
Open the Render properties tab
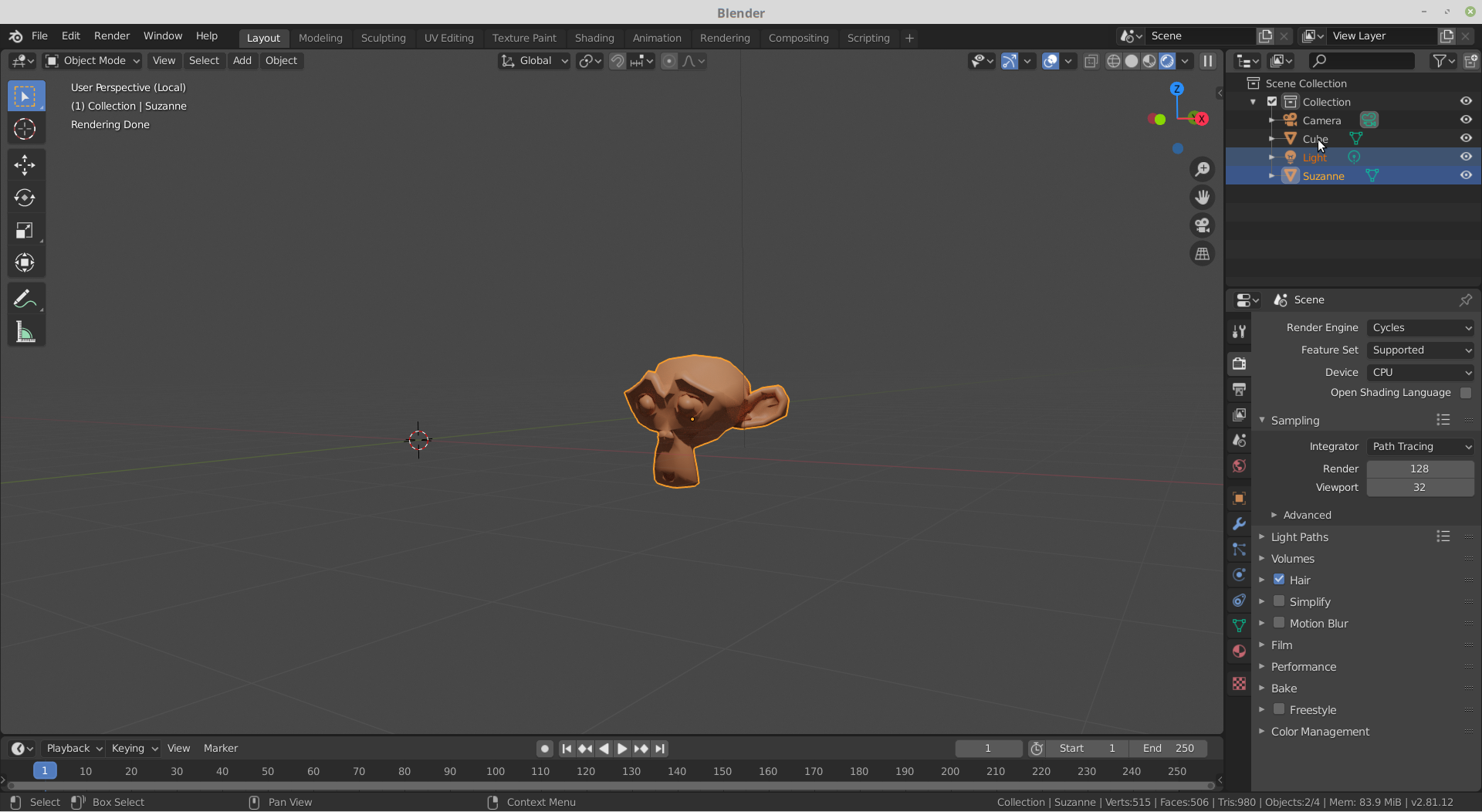coord(1239,364)
